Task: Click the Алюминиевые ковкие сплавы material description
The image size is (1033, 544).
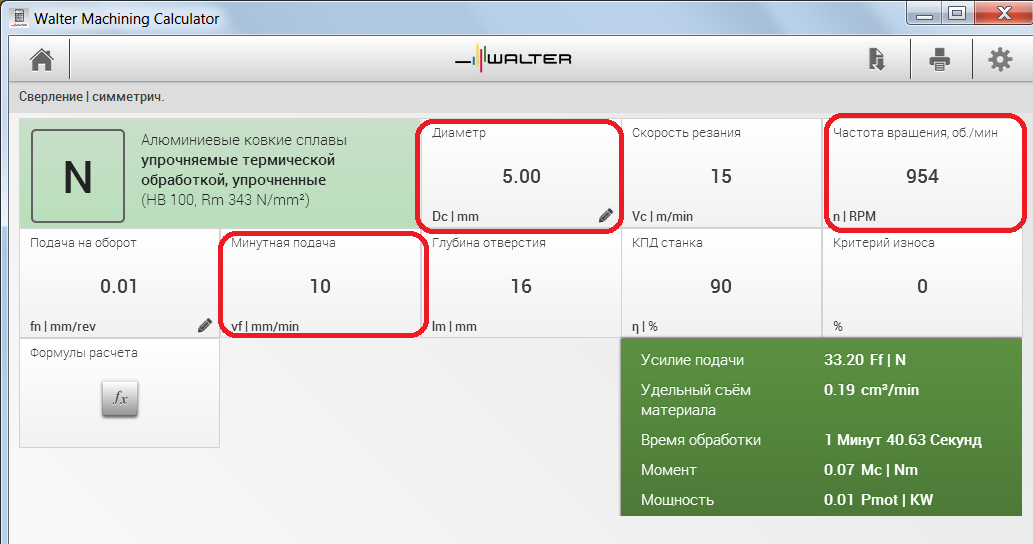Action: (x=243, y=170)
